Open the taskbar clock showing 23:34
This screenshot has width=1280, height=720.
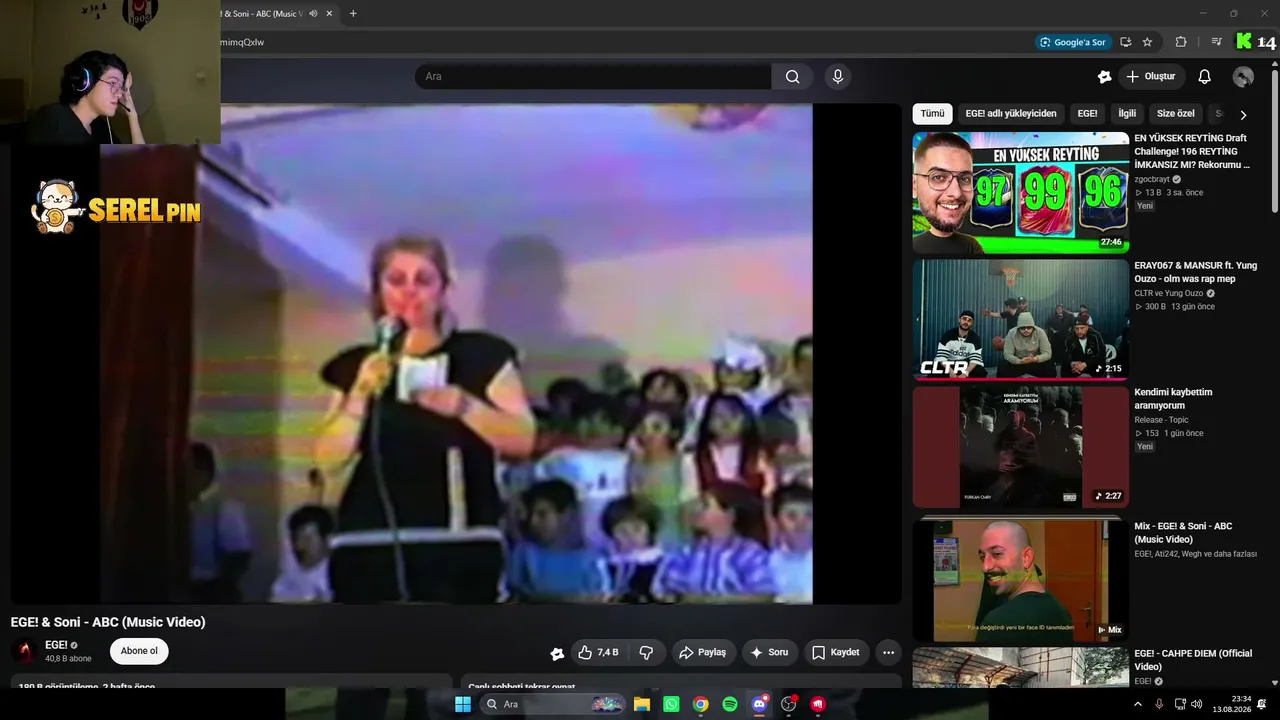1231,704
